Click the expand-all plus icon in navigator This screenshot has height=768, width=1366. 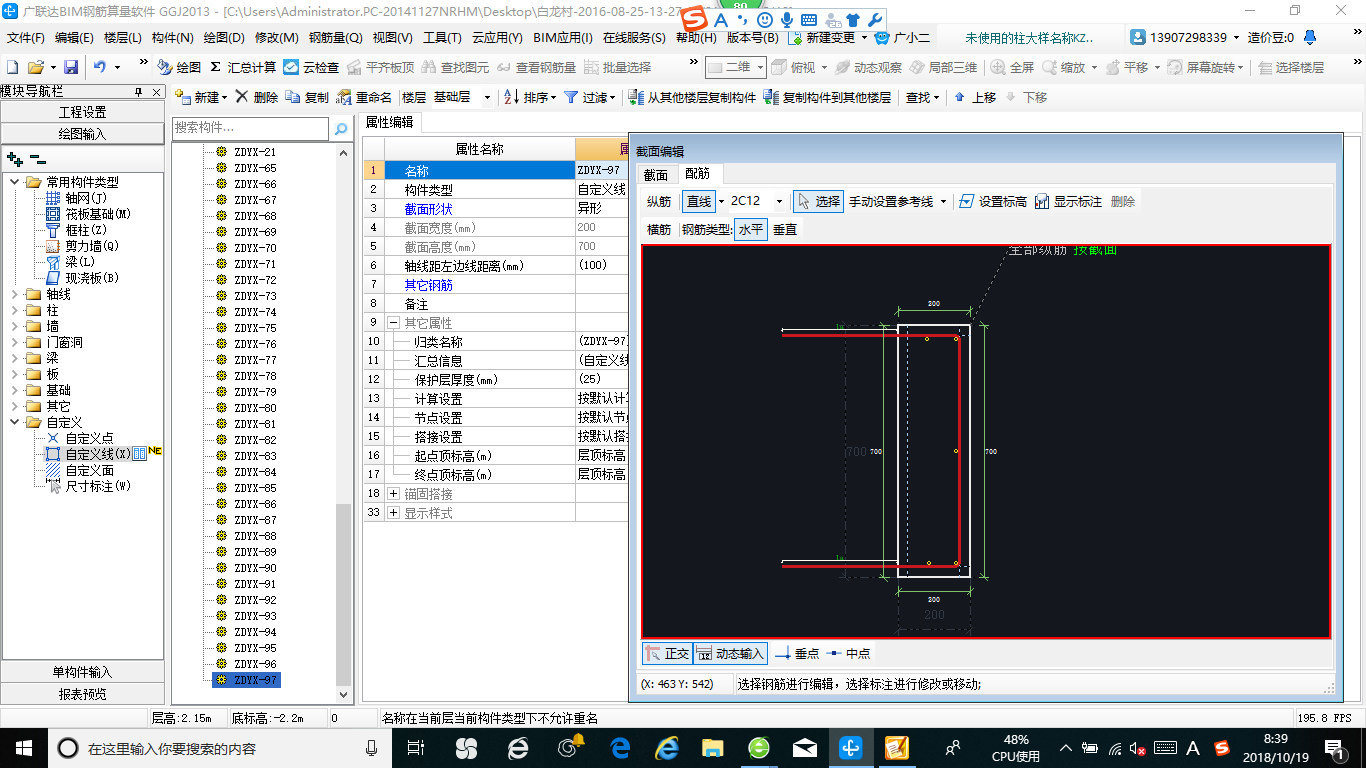15,159
